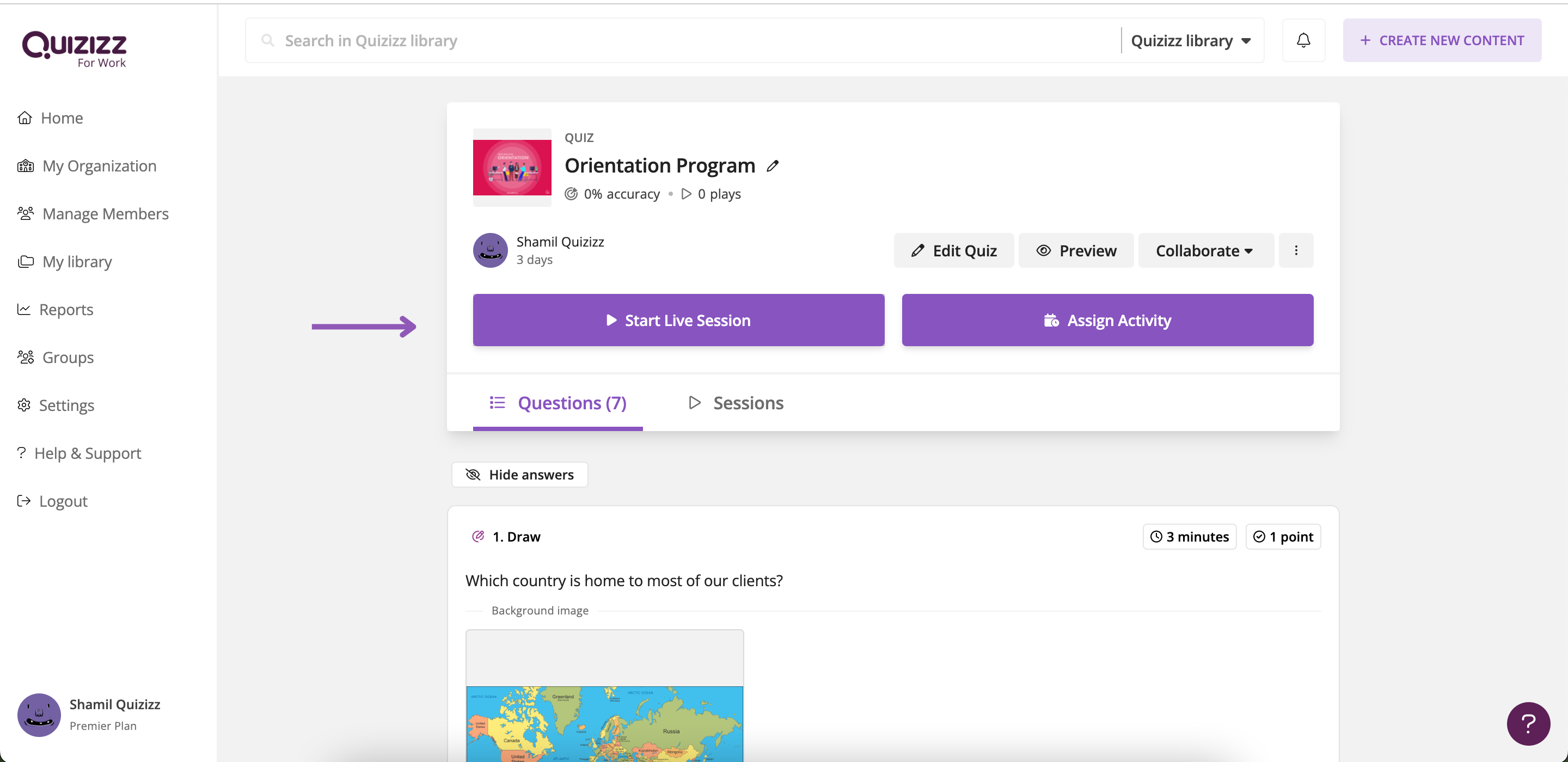Screen dimensions: 1568x762
Task: Expand the Quizizz library dropdown
Action: 1191,40
